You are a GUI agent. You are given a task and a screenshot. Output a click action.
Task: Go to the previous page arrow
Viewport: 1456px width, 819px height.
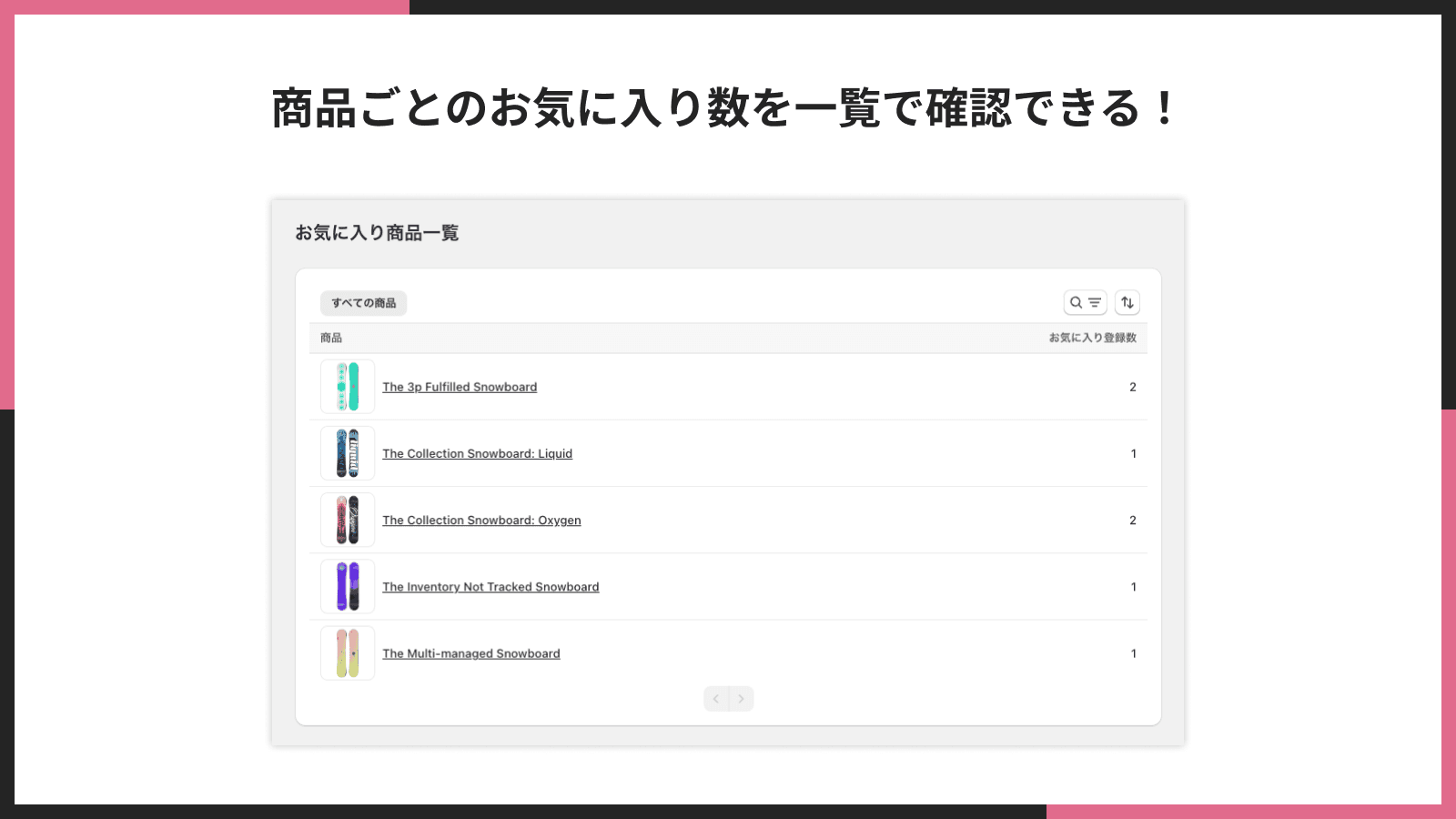(x=716, y=699)
